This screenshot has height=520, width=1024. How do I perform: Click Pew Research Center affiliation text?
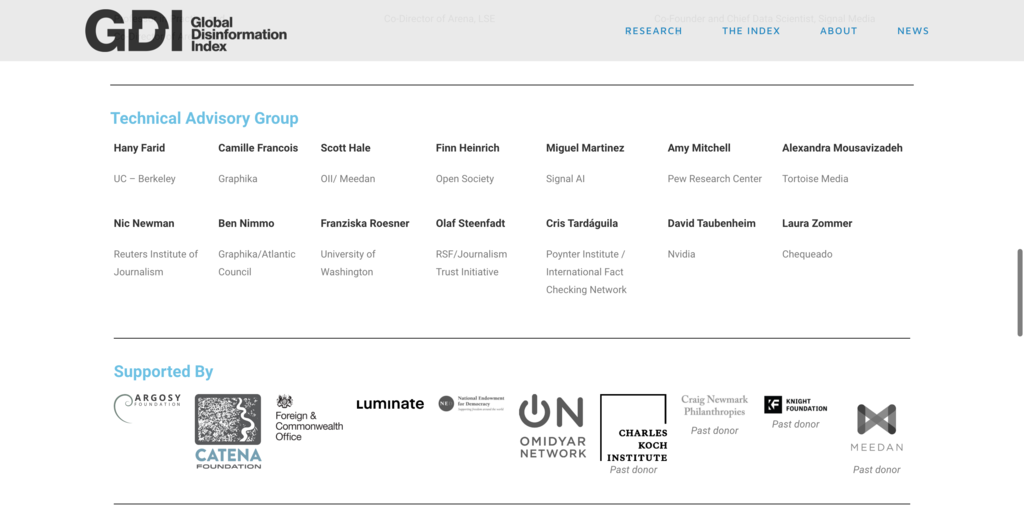pos(714,178)
